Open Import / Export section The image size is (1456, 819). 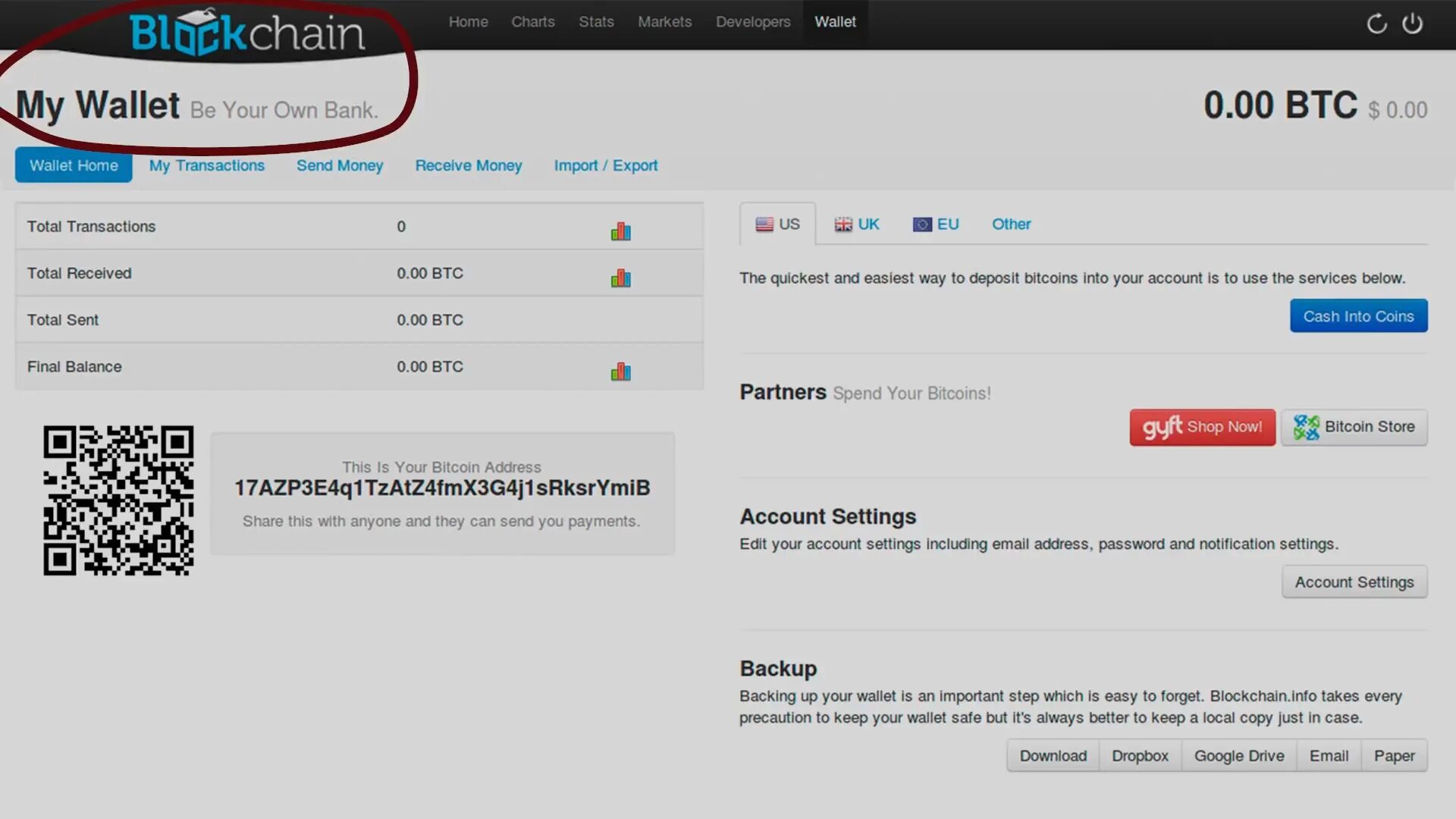point(605,165)
